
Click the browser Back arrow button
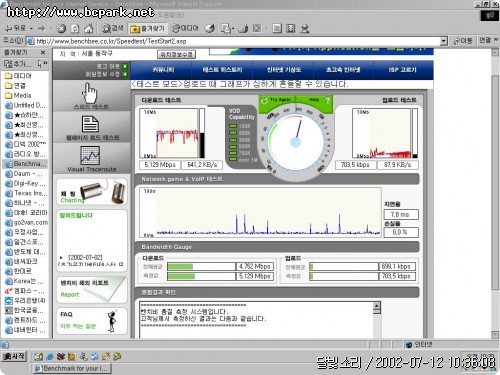click(15, 29)
